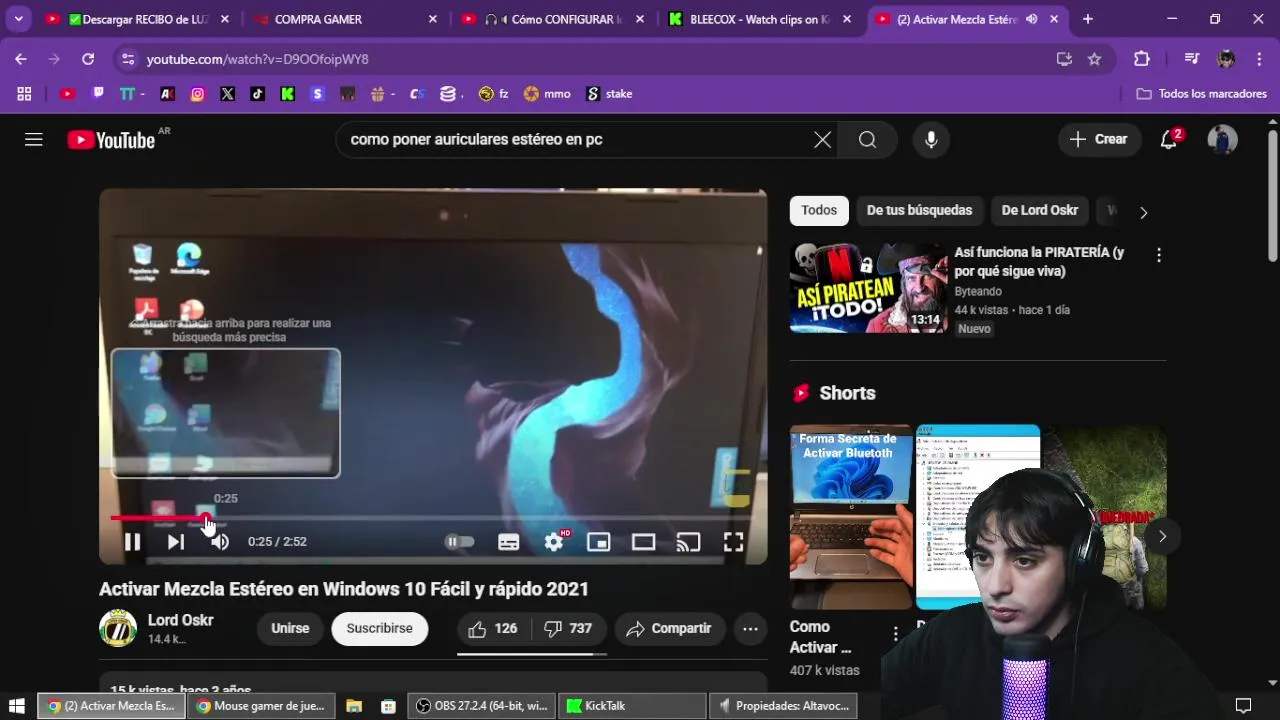
Task: Open the video player settings gear
Action: pyautogui.click(x=554, y=542)
